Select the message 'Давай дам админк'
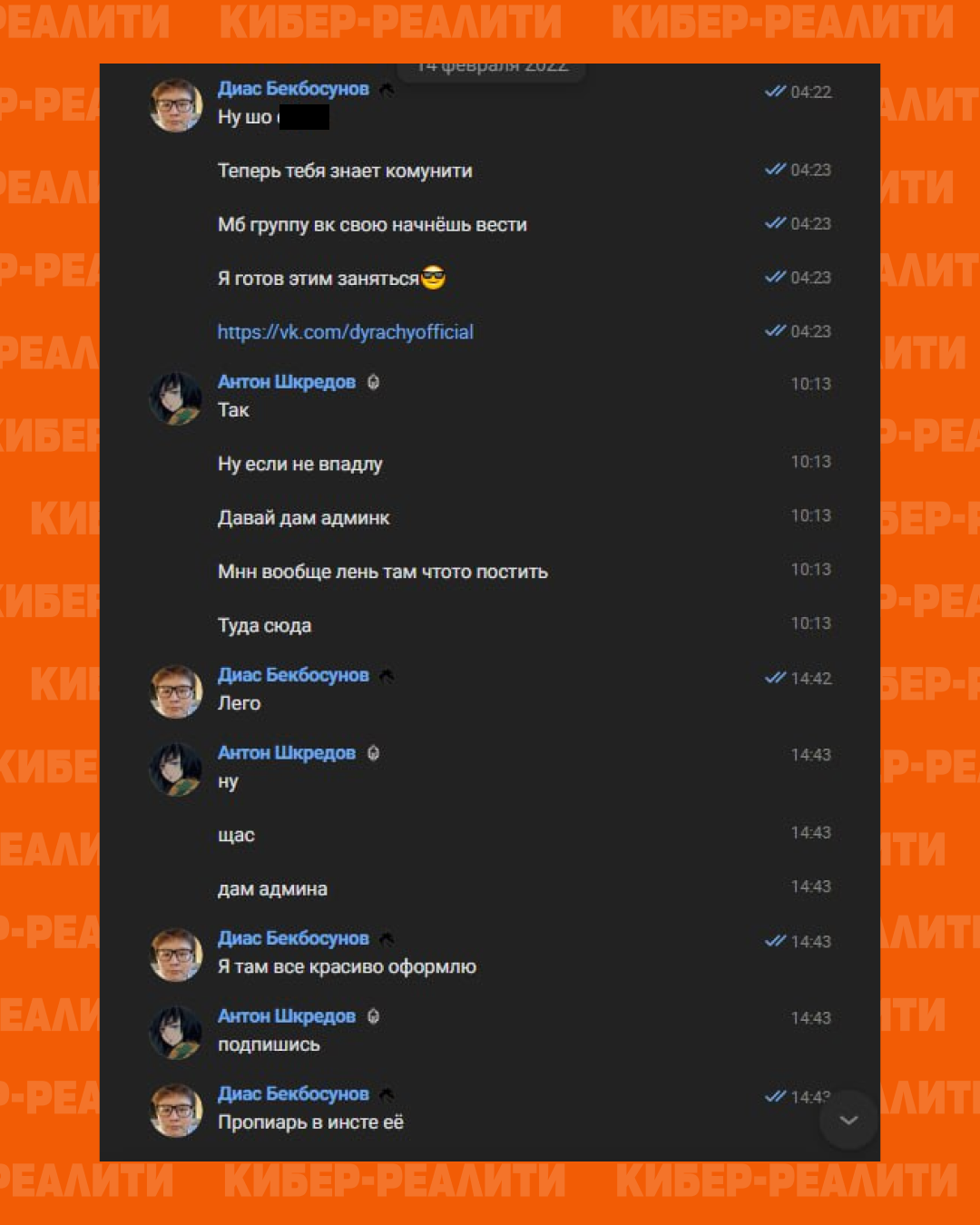Image resolution: width=980 pixels, height=1225 pixels. tap(303, 518)
